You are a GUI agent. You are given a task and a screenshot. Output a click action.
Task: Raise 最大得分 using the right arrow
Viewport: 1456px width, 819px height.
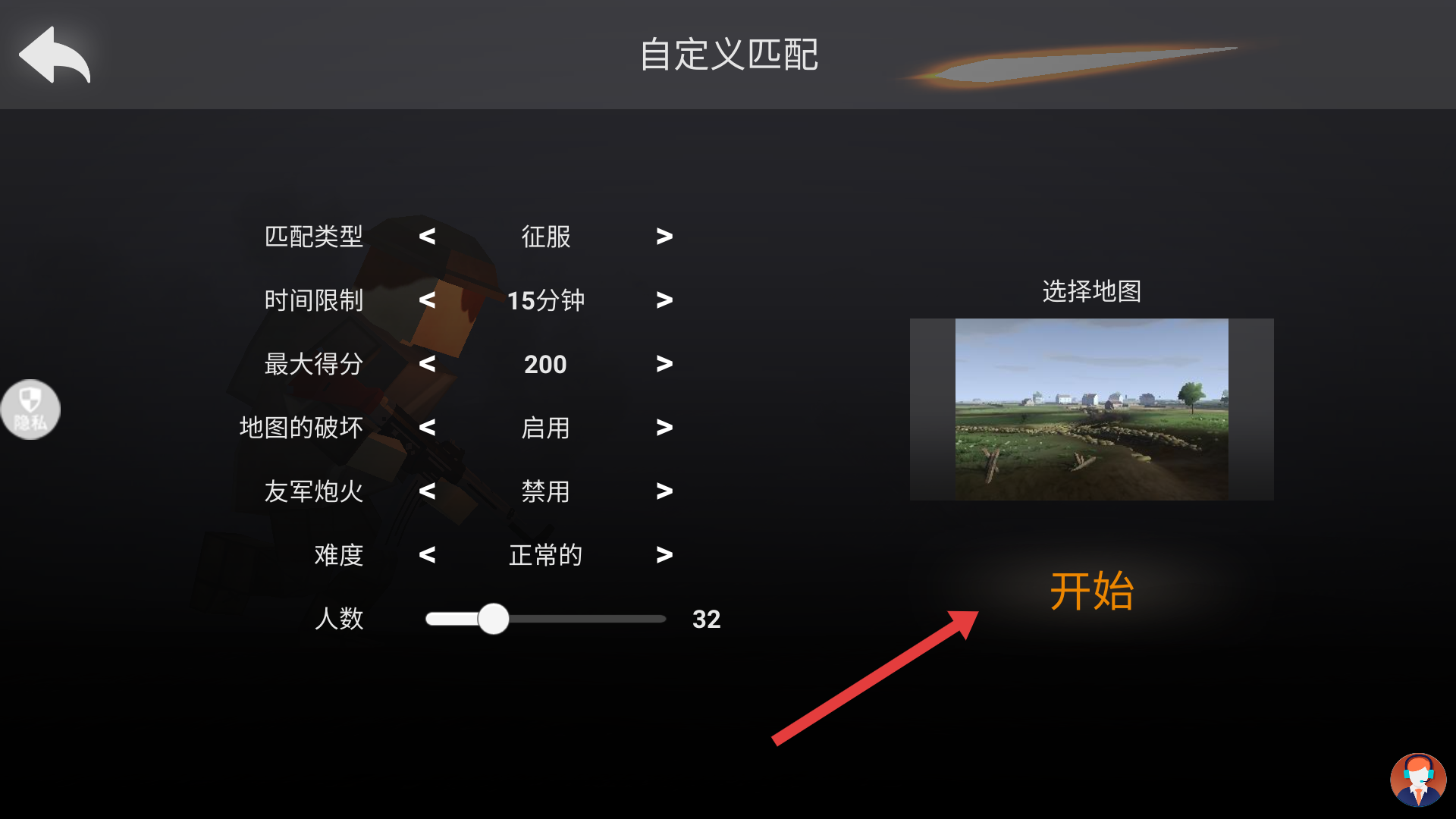664,364
